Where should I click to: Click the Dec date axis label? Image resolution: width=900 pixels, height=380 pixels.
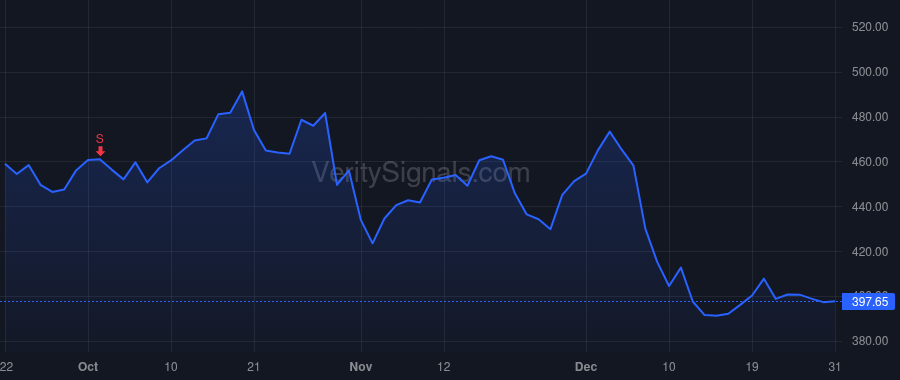coord(586,367)
